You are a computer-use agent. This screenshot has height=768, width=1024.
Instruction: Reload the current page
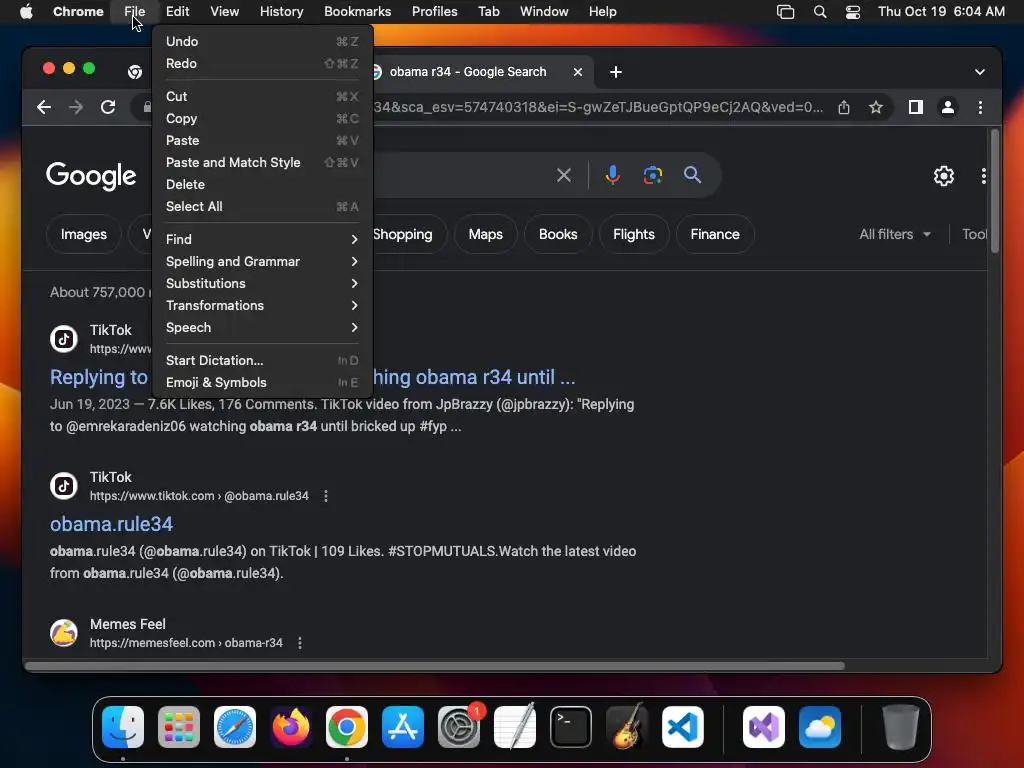click(x=108, y=107)
